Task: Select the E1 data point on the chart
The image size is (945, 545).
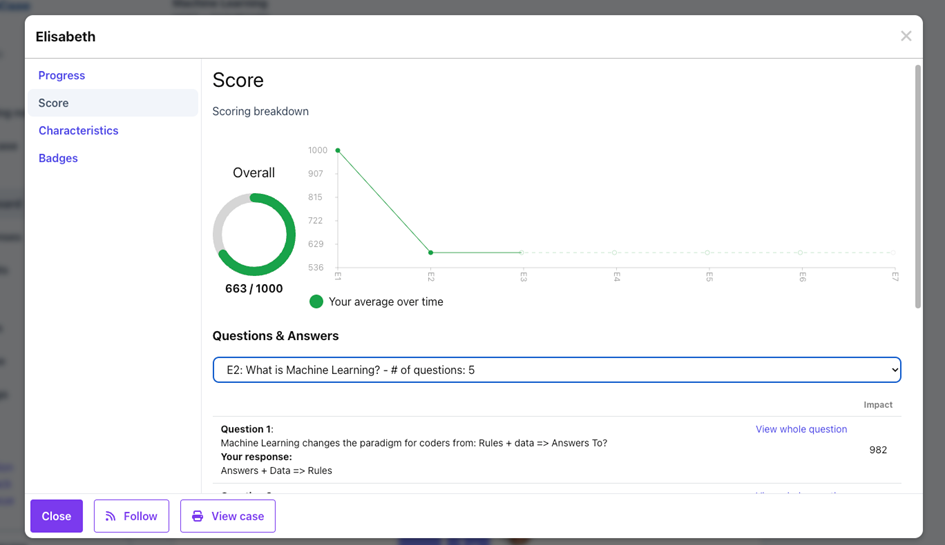Action: (338, 151)
